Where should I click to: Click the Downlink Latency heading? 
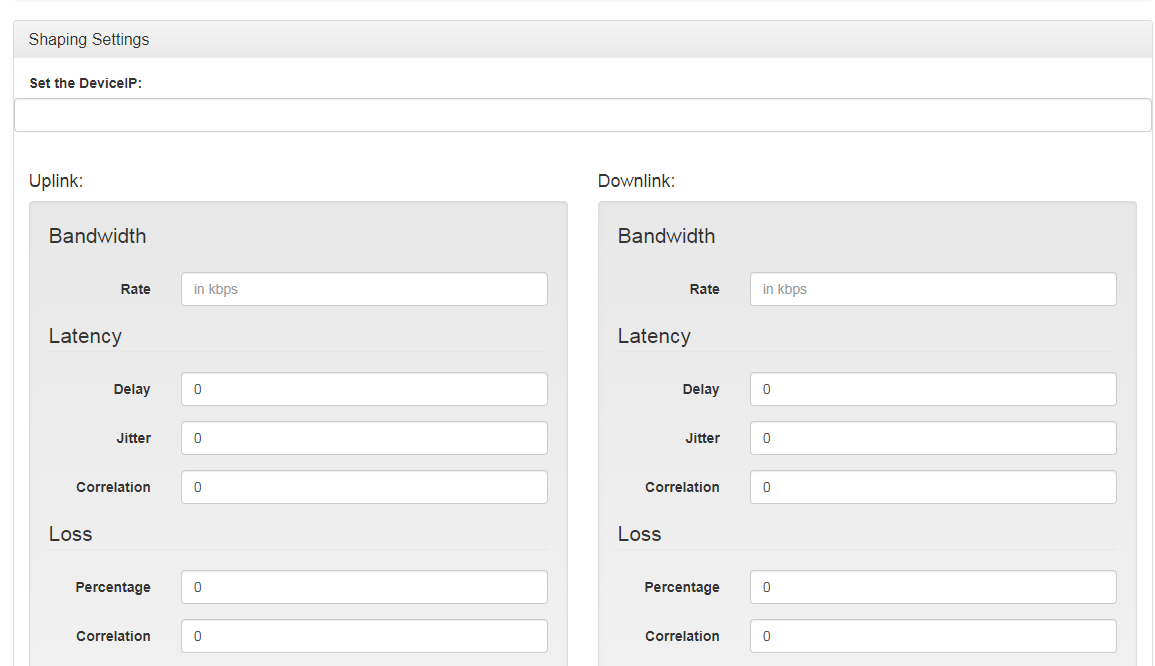pos(653,336)
